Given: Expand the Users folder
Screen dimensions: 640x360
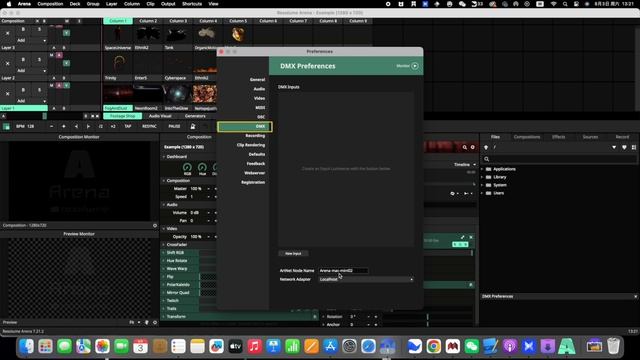Looking at the screenshot, I should click(x=482, y=193).
